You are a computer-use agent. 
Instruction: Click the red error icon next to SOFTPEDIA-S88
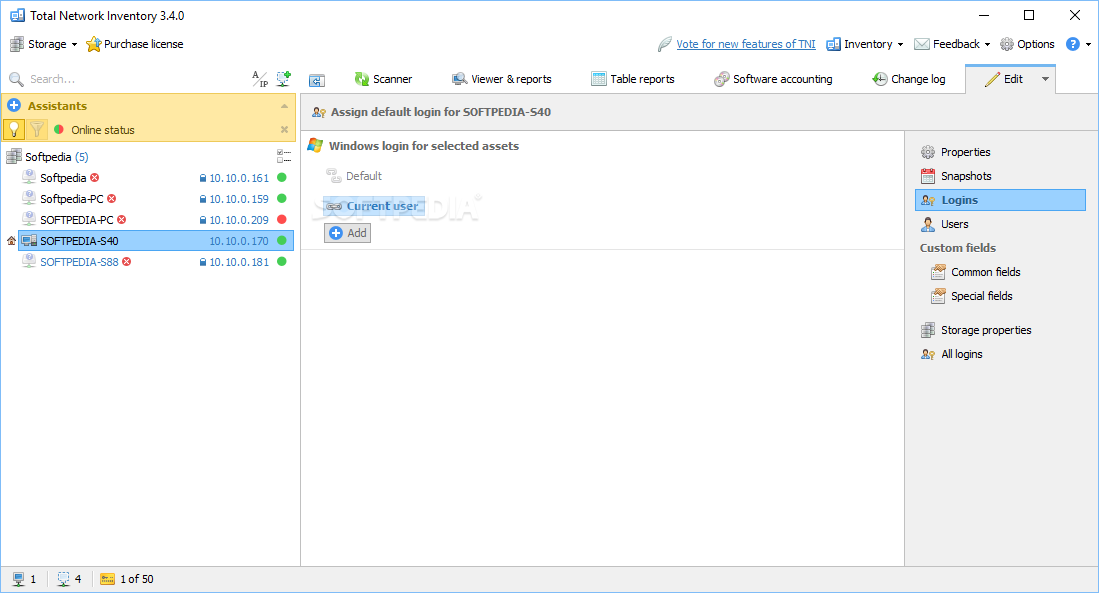pyautogui.click(x=126, y=261)
